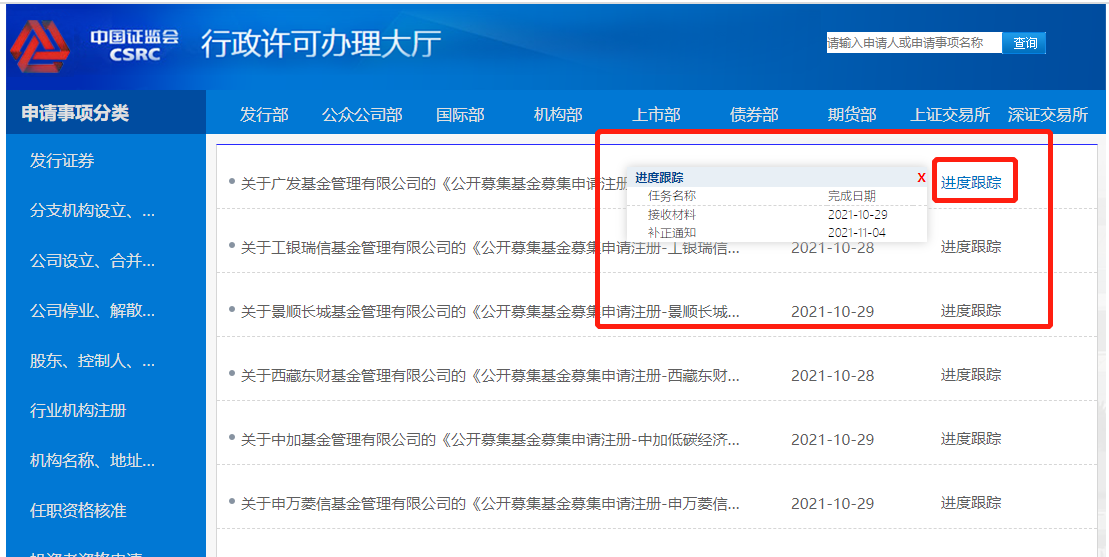Click the 中国证监会 CSRC wordmark
This screenshot has height=557, width=1109.
134,45
